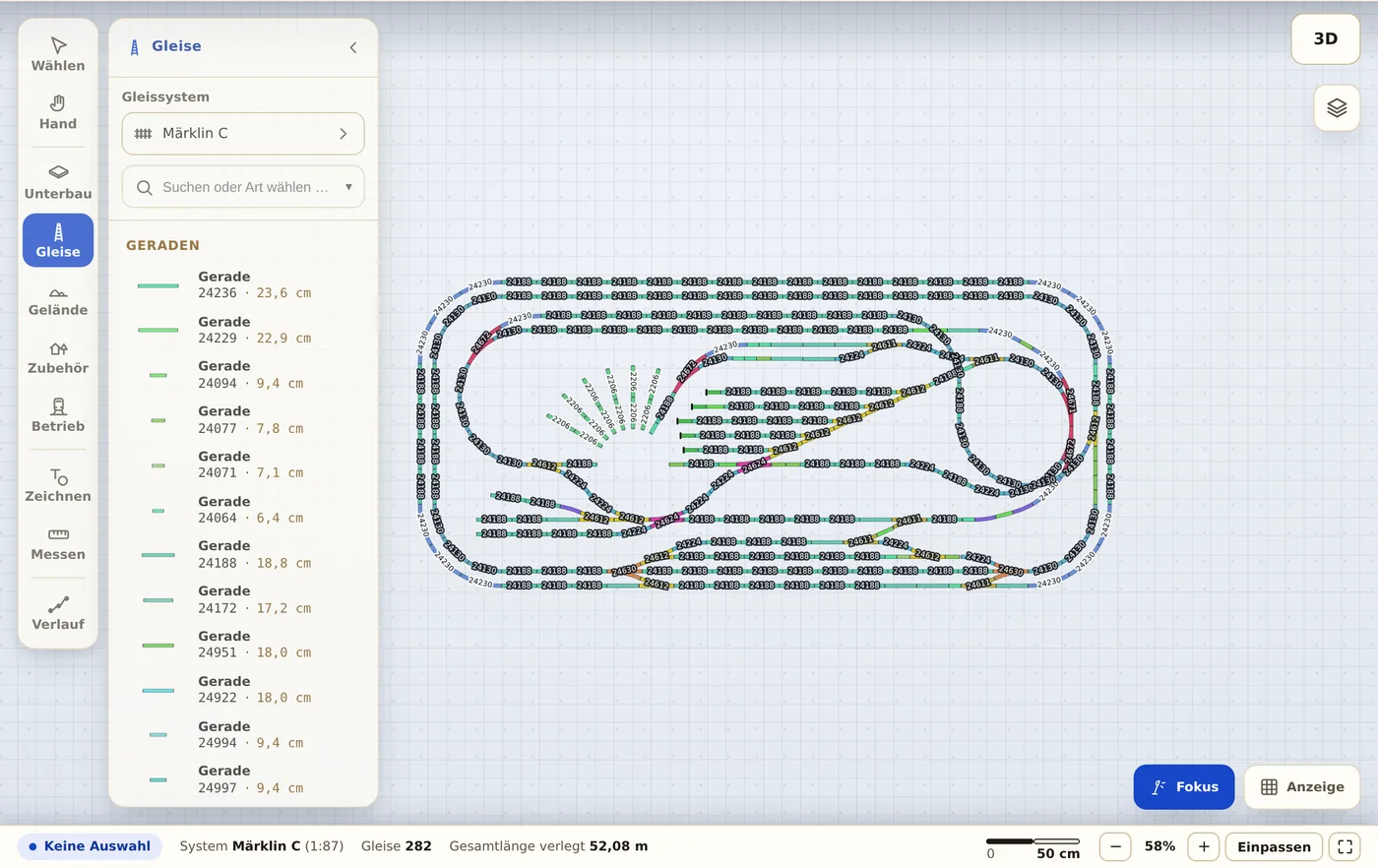Open the Gleise track tool
Screen dimensions: 1378x868
click(x=58, y=240)
